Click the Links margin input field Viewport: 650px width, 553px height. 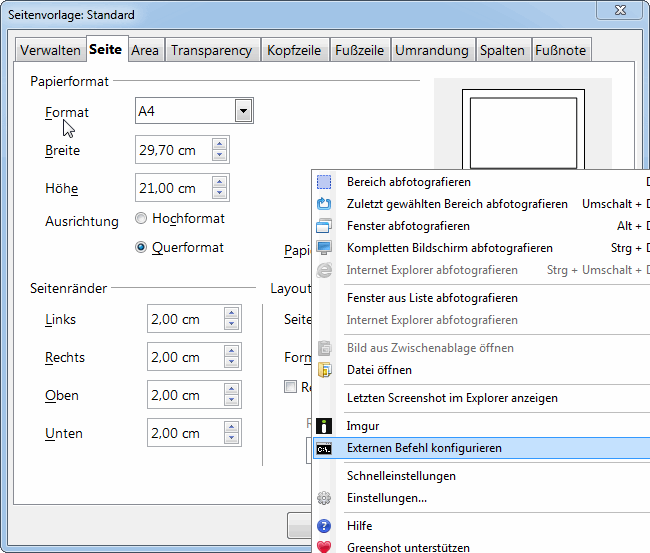click(186, 319)
